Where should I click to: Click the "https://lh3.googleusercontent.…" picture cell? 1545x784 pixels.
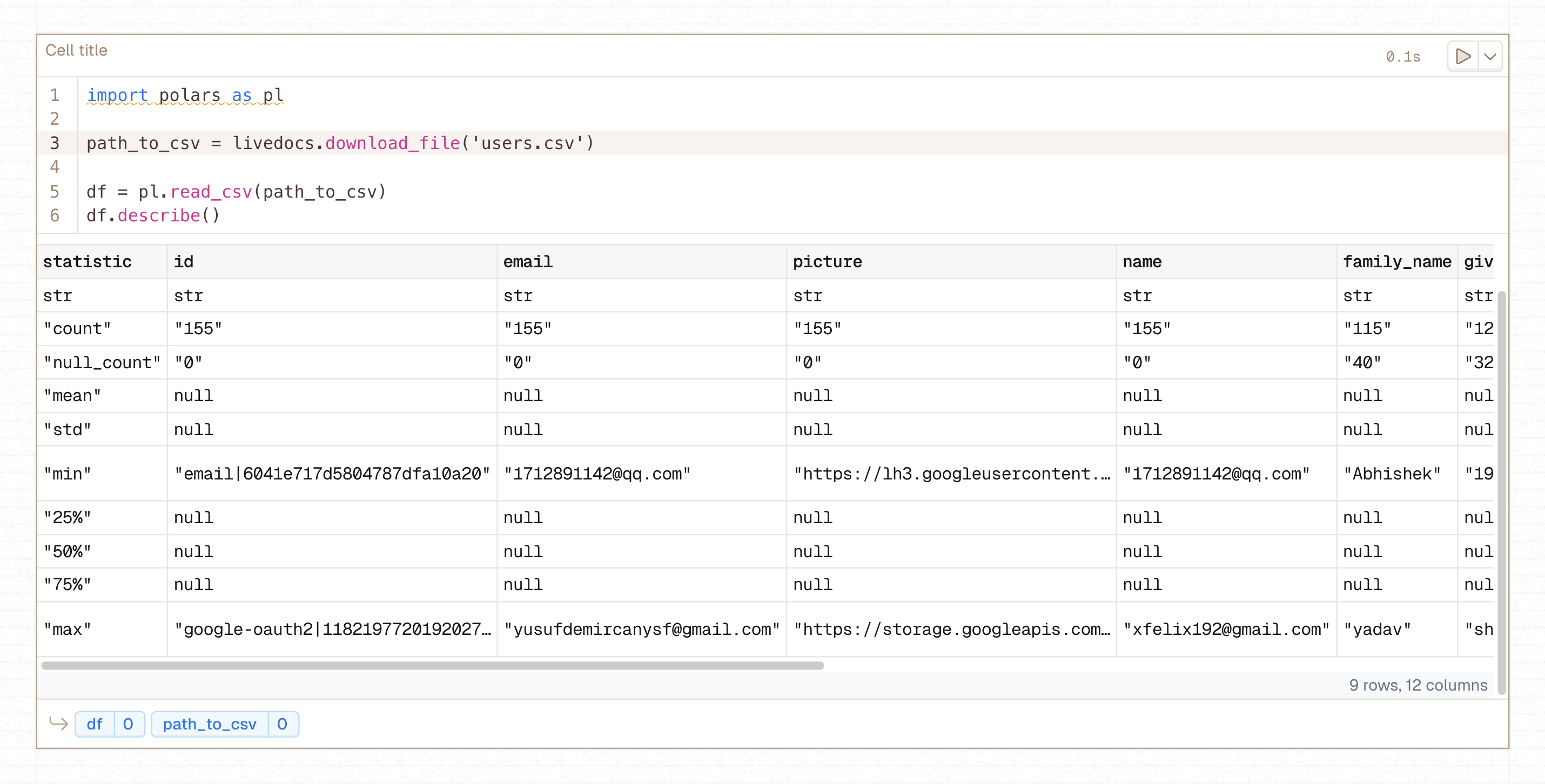tap(952, 474)
